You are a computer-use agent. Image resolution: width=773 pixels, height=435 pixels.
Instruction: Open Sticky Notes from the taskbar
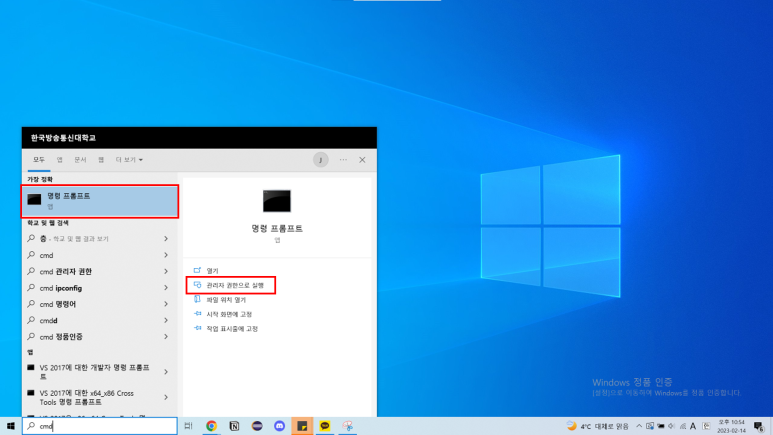click(x=302, y=426)
